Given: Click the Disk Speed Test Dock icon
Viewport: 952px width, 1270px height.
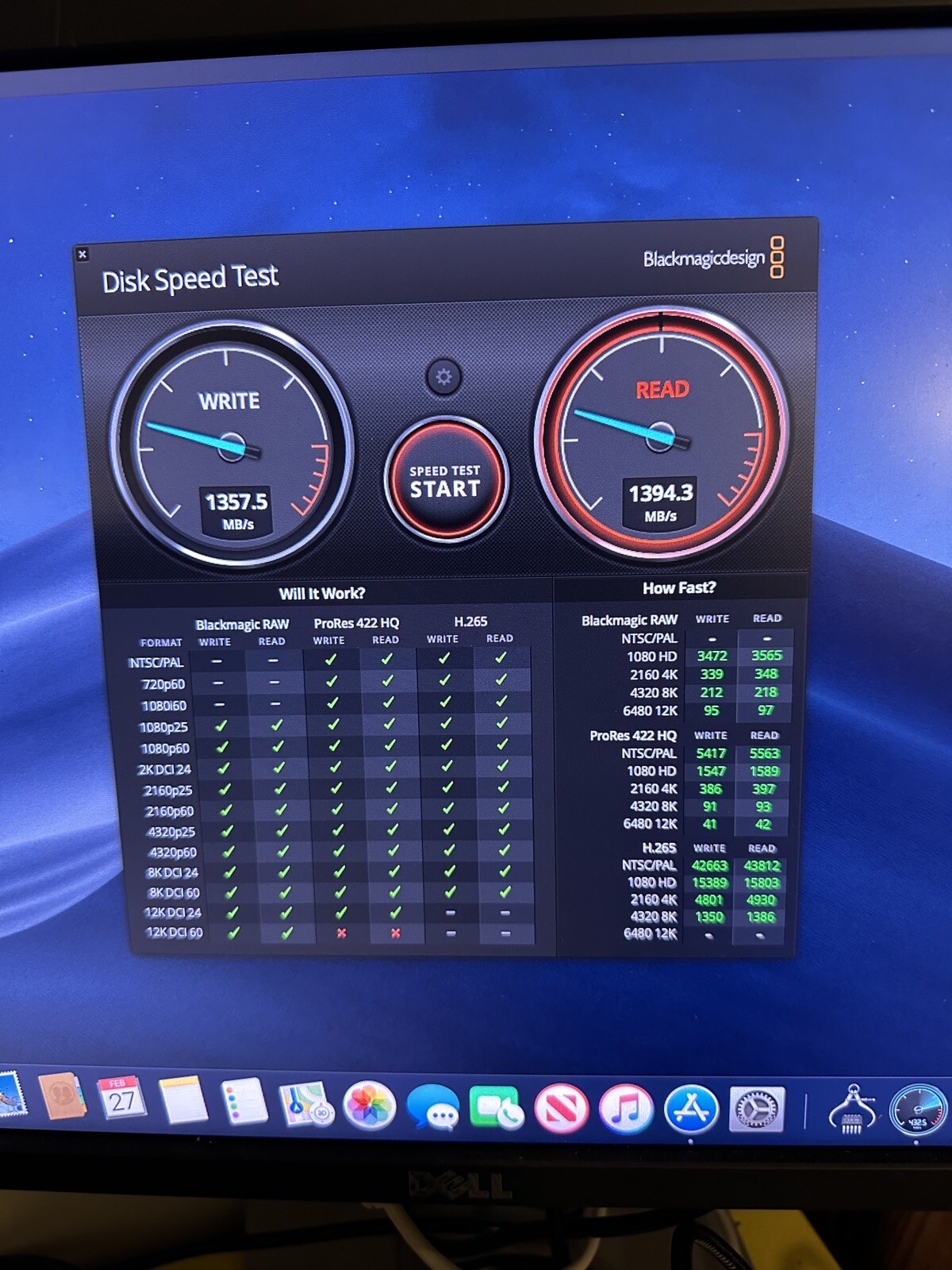Looking at the screenshot, I should point(919,1111).
